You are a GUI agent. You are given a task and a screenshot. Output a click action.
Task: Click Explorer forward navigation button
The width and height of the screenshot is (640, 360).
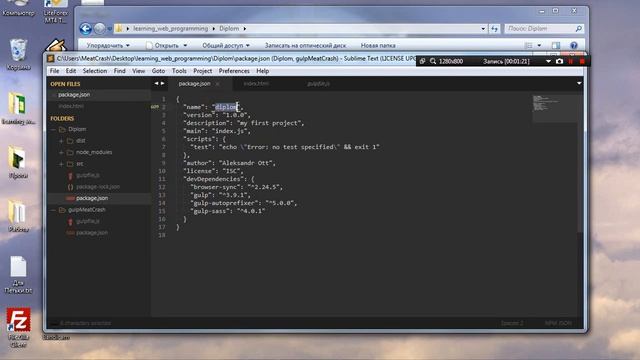coord(100,29)
